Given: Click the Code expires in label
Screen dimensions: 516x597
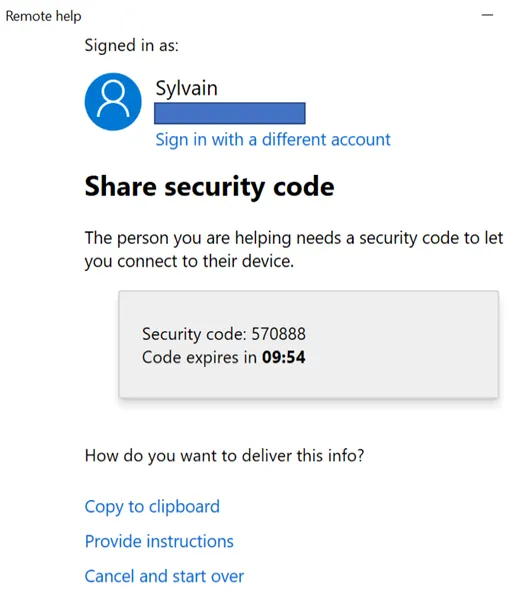Looking at the screenshot, I should 200,358.
